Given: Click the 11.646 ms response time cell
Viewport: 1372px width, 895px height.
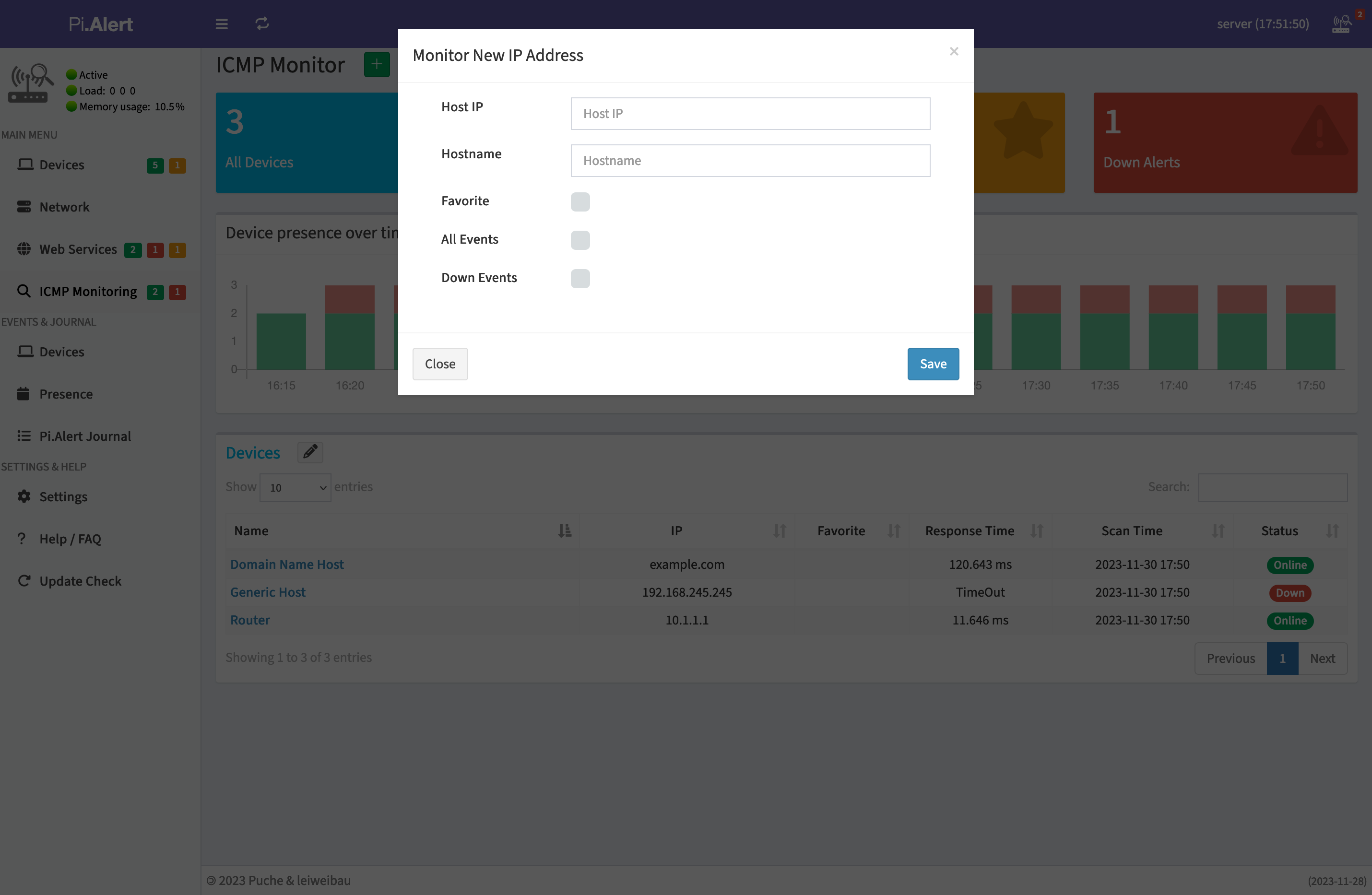Looking at the screenshot, I should 980,620.
